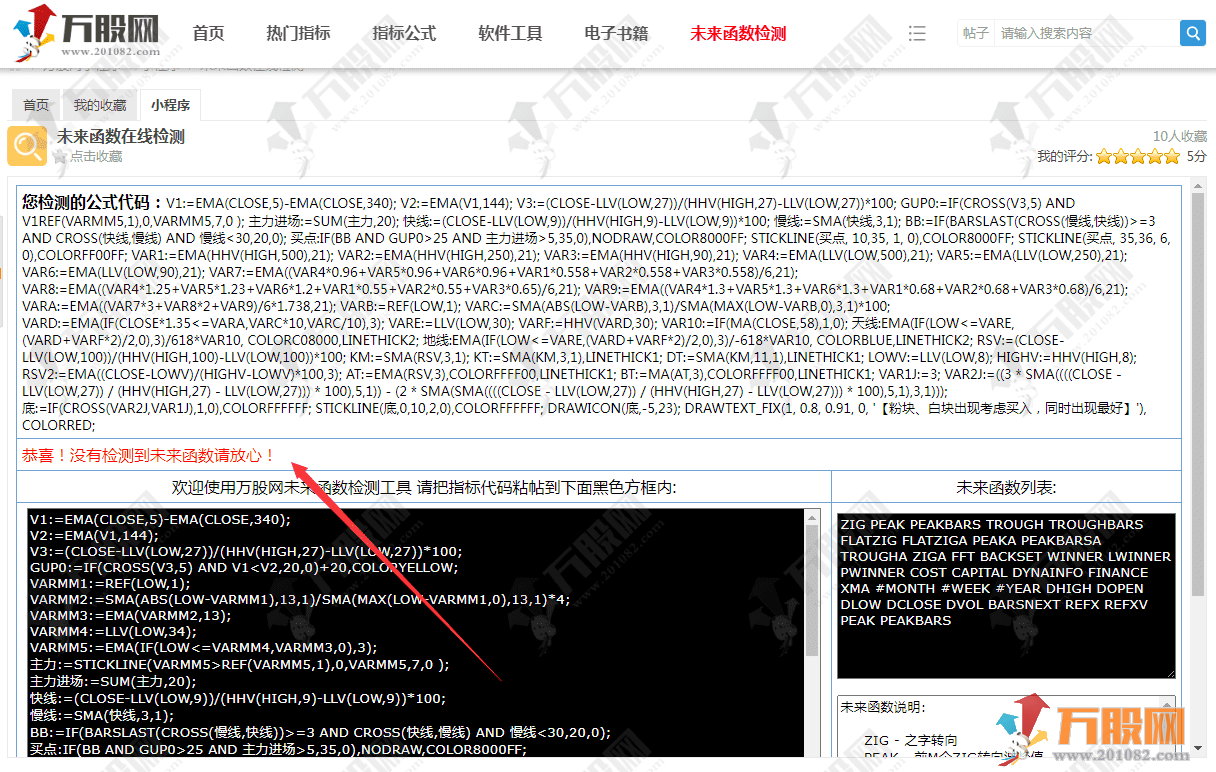The height and width of the screenshot is (772, 1216).
Task: Click the 您检测的公式代码 heading
Action: click(x=92, y=201)
